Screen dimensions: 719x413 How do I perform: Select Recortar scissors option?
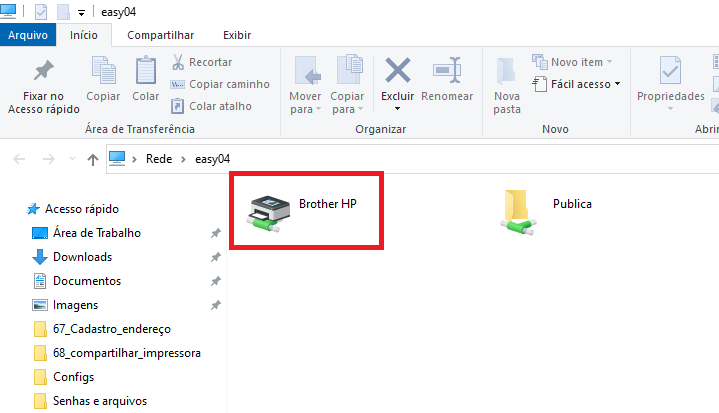tap(202, 62)
